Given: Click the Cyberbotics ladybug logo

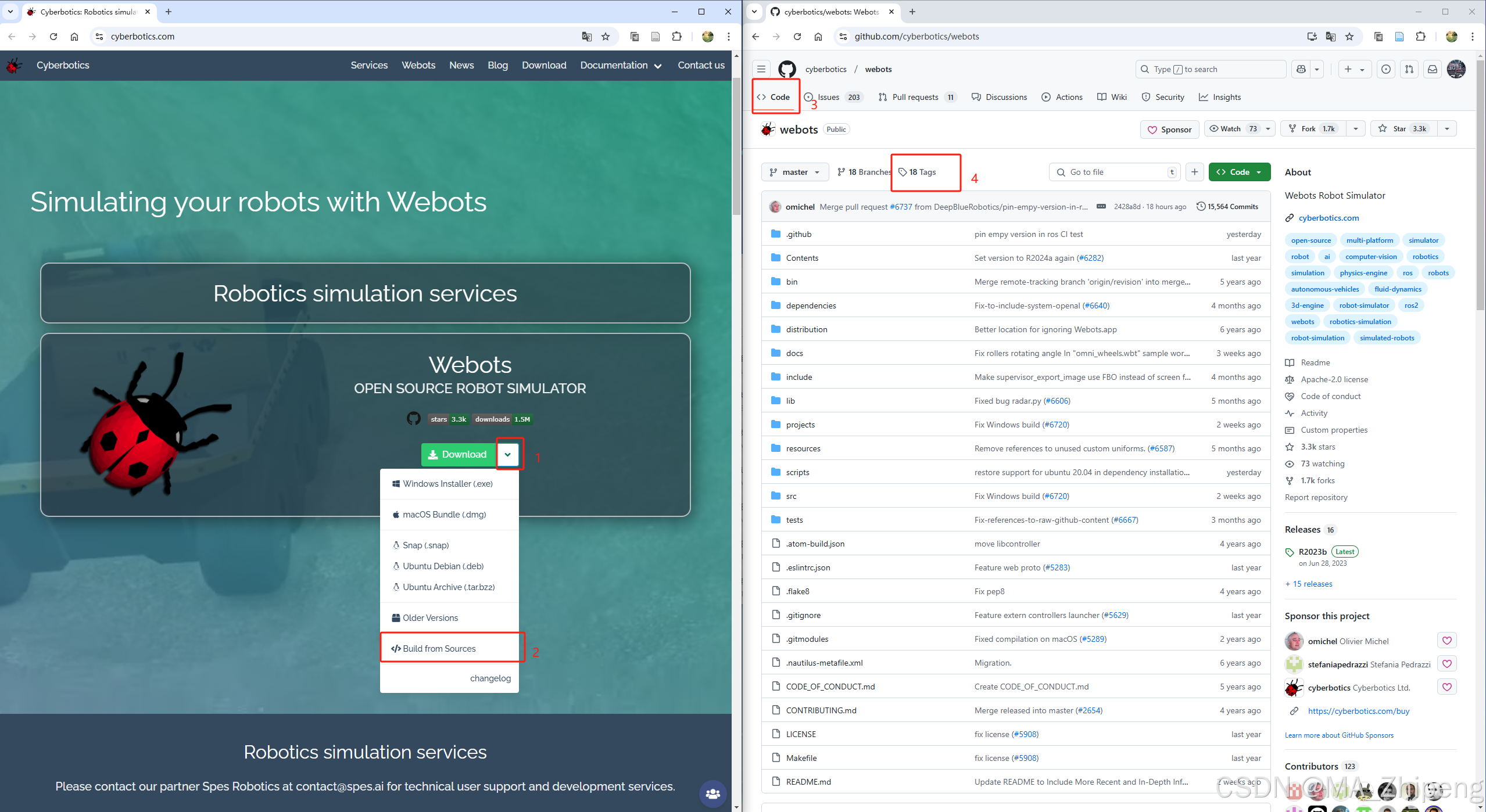Looking at the screenshot, I should pyautogui.click(x=14, y=65).
